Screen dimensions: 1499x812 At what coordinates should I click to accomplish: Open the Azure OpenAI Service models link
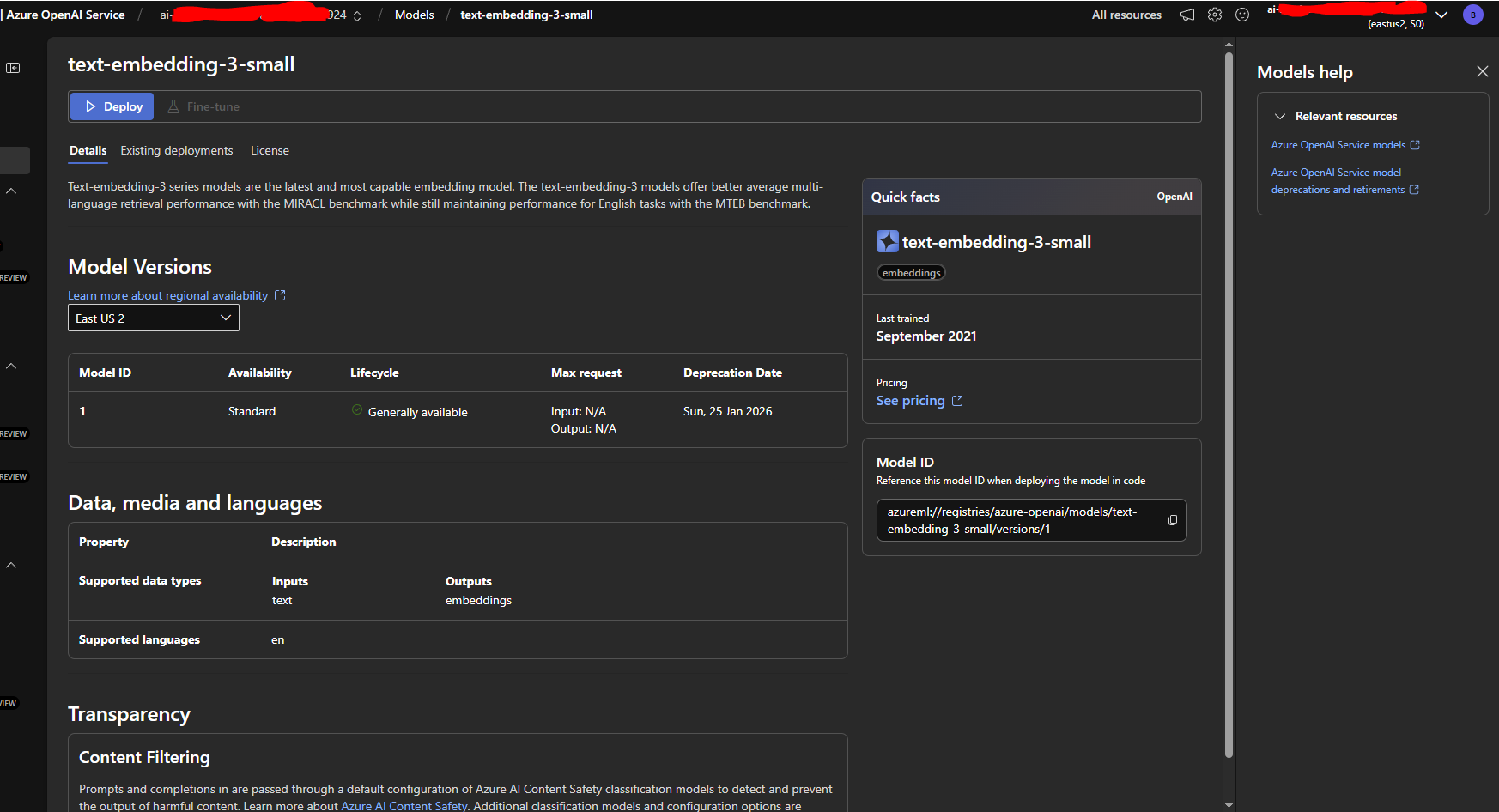tap(1338, 144)
